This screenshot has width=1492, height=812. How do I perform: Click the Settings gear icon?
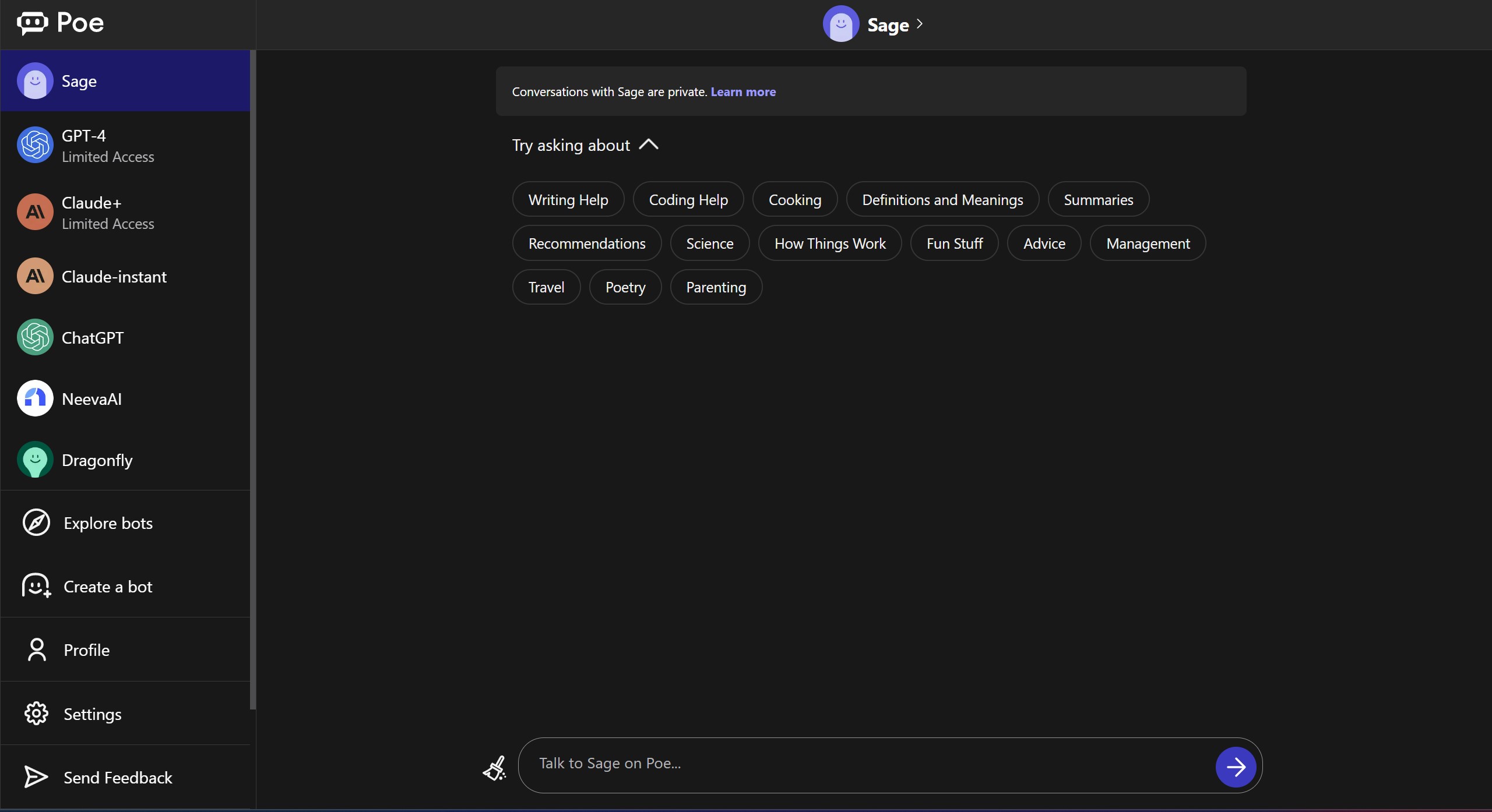click(x=36, y=713)
